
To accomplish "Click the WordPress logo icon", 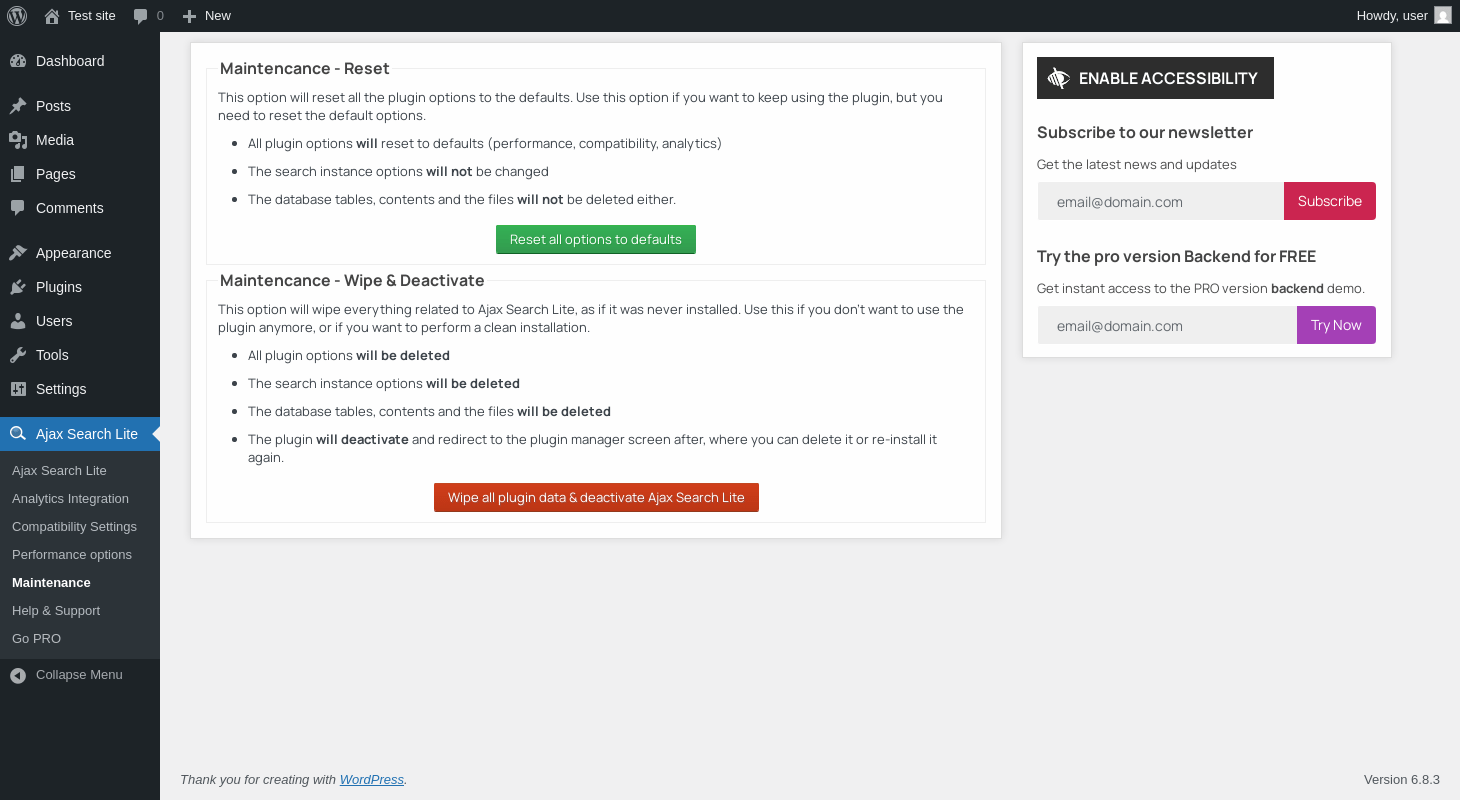I will 17,15.
